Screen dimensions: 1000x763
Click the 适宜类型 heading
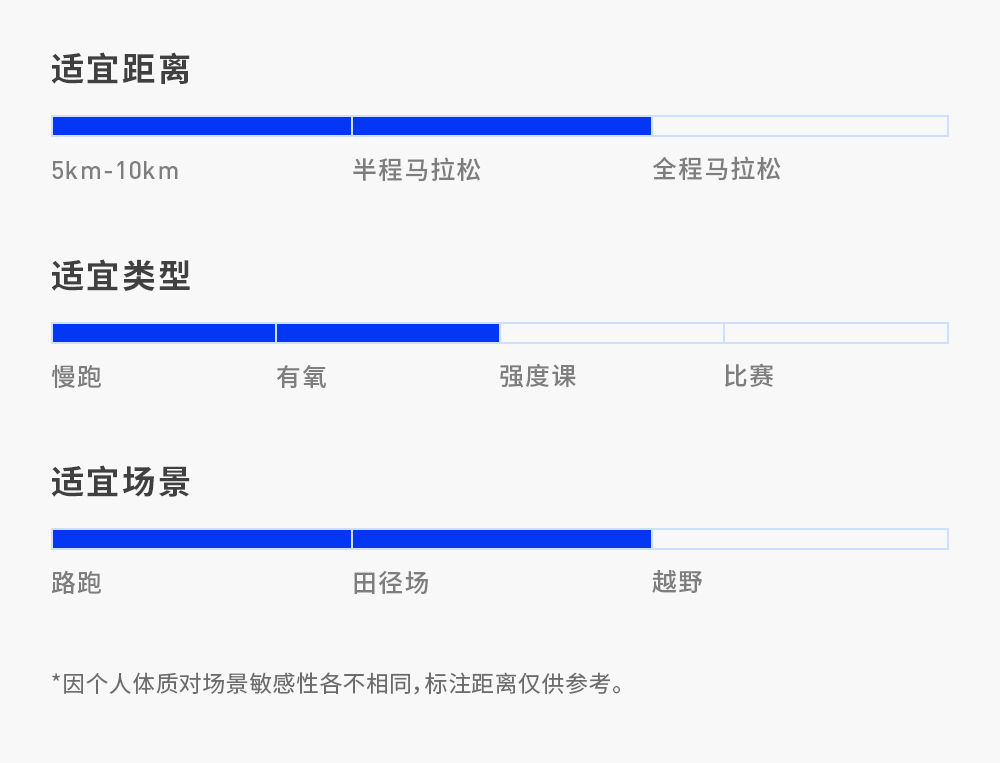121,277
